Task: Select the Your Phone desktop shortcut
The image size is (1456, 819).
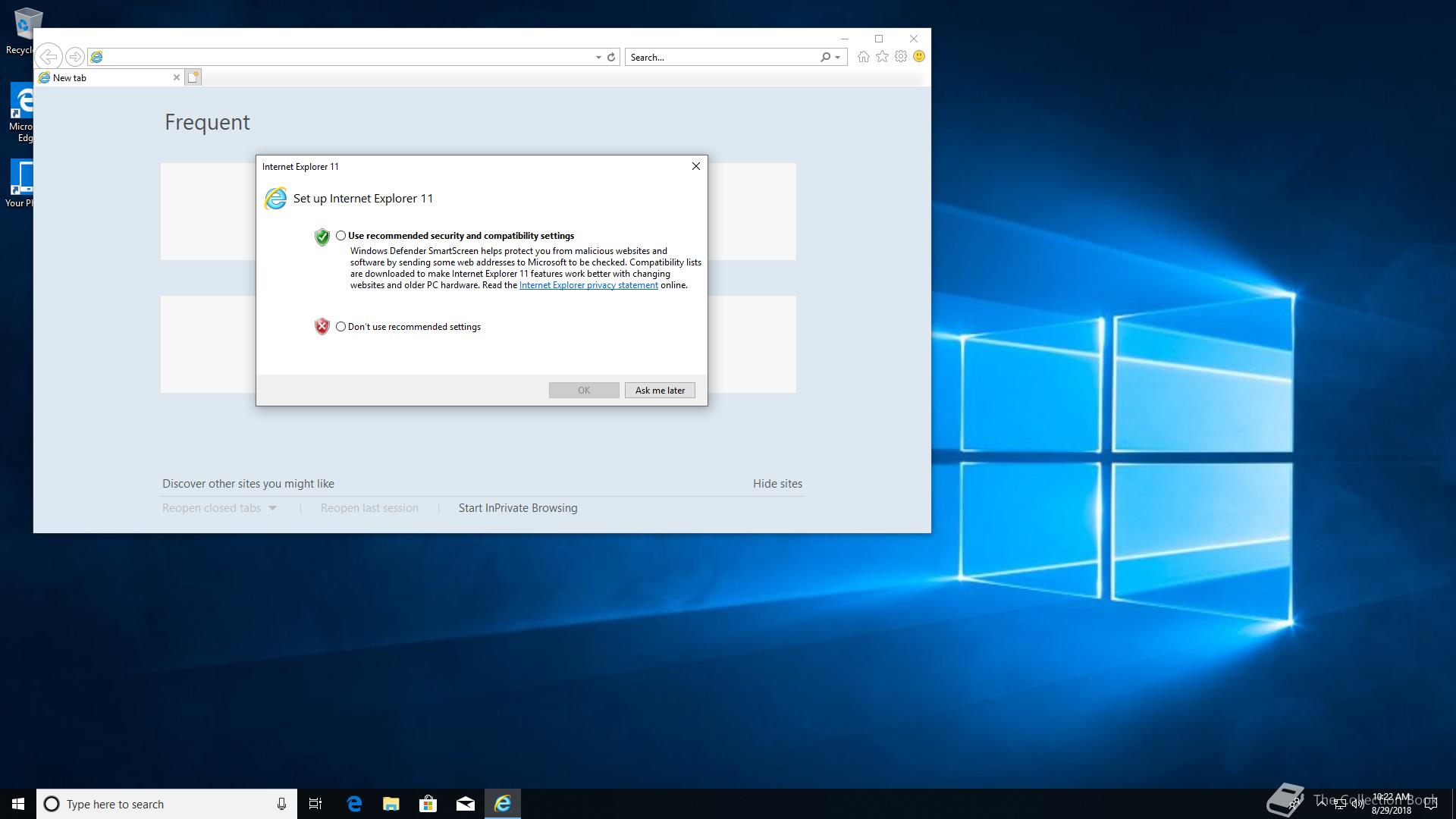Action: point(21,184)
